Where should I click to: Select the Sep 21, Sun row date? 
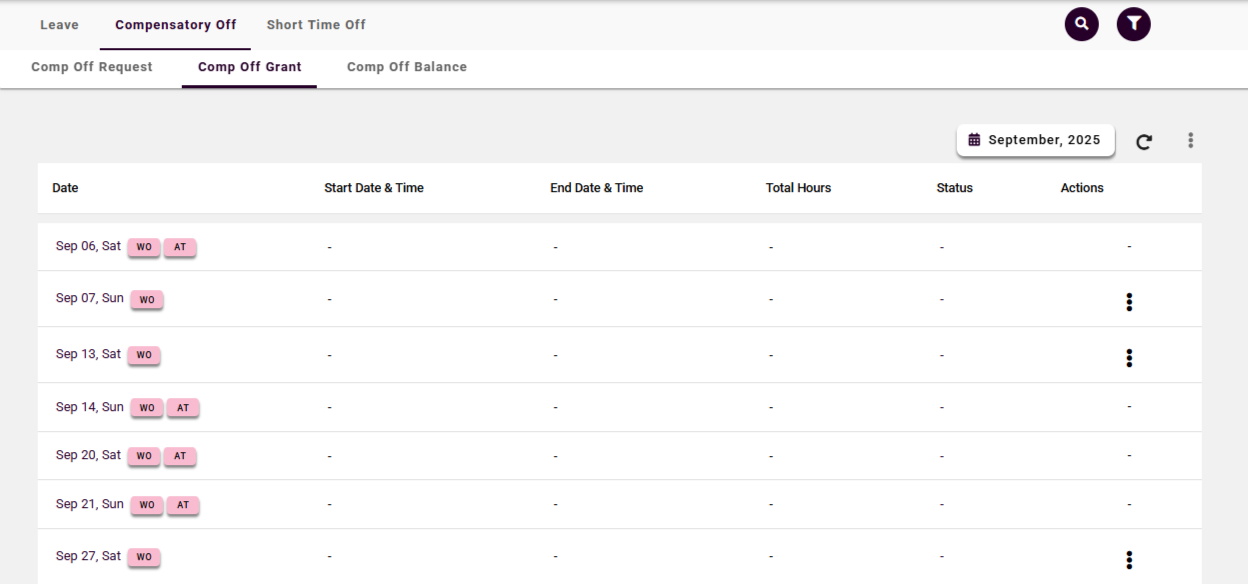pyautogui.click(x=89, y=504)
